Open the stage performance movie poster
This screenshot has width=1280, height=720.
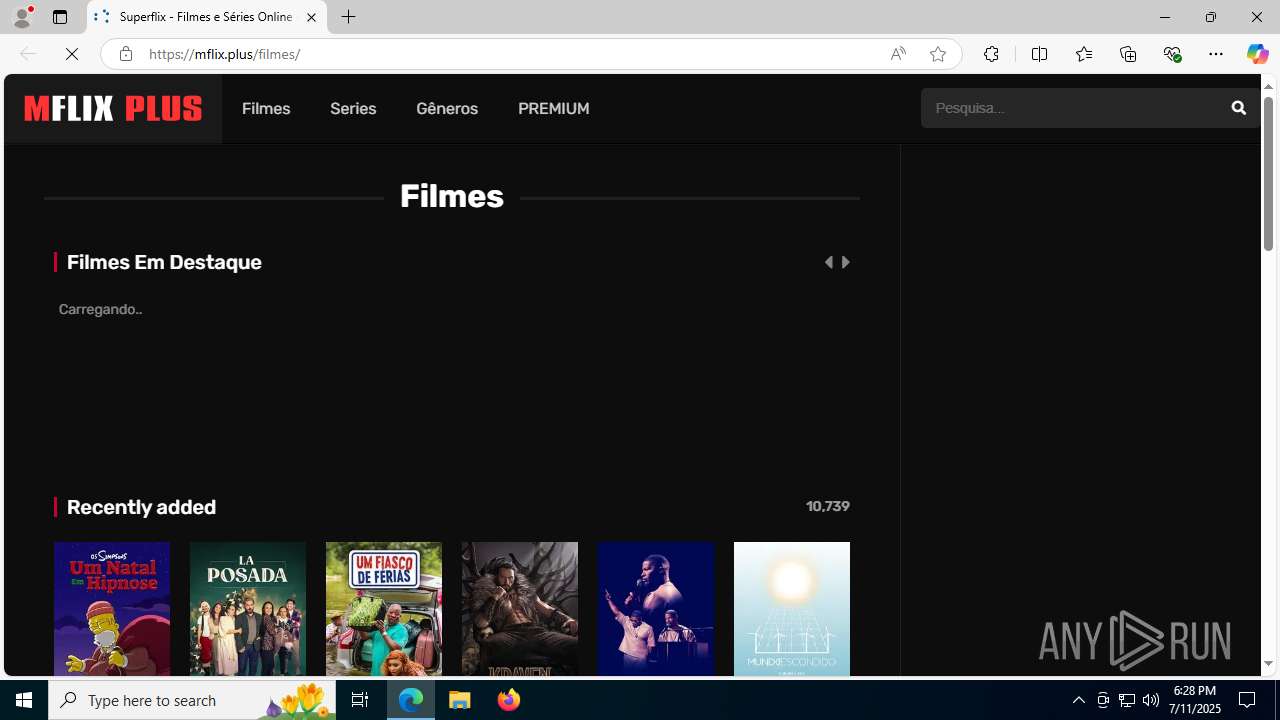[x=656, y=609]
